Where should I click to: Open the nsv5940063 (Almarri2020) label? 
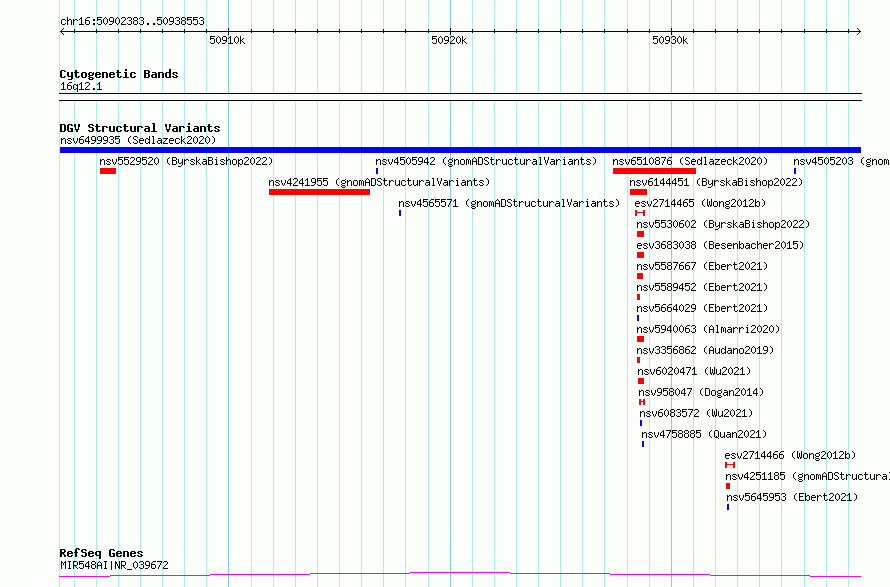pyautogui.click(x=708, y=329)
